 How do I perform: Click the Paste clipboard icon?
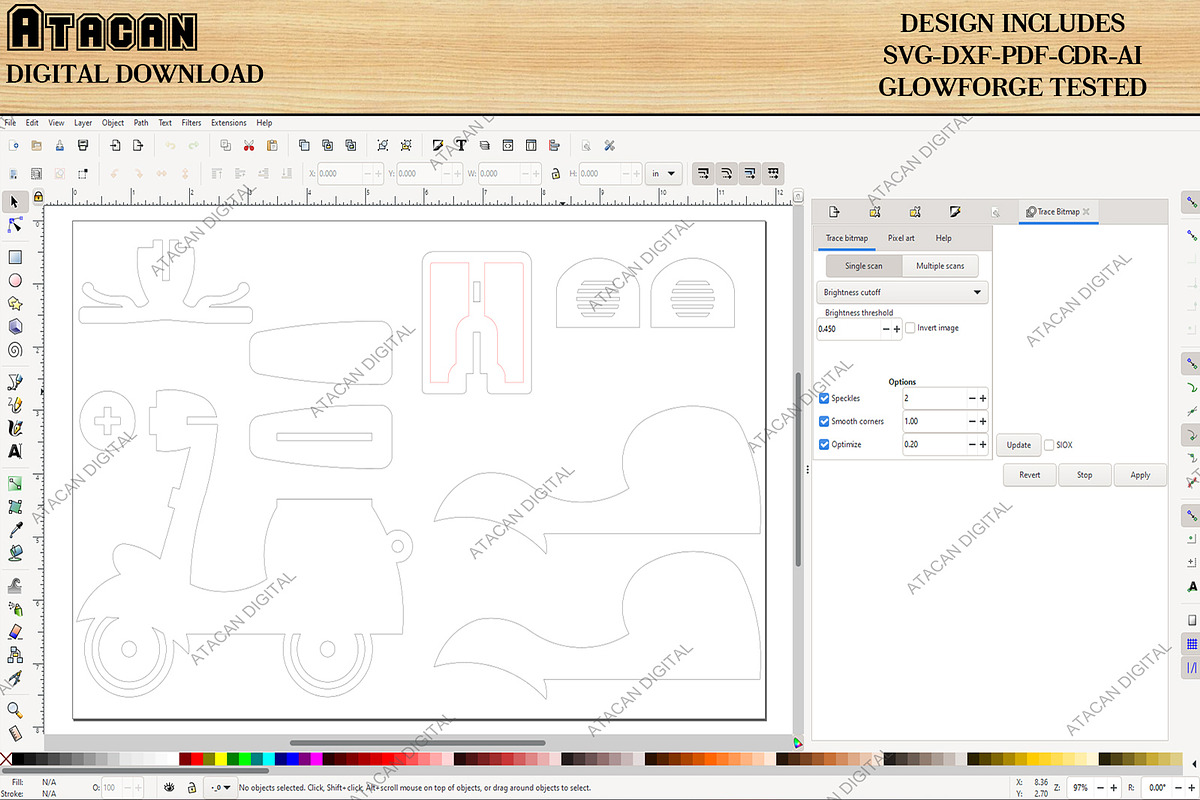270,146
